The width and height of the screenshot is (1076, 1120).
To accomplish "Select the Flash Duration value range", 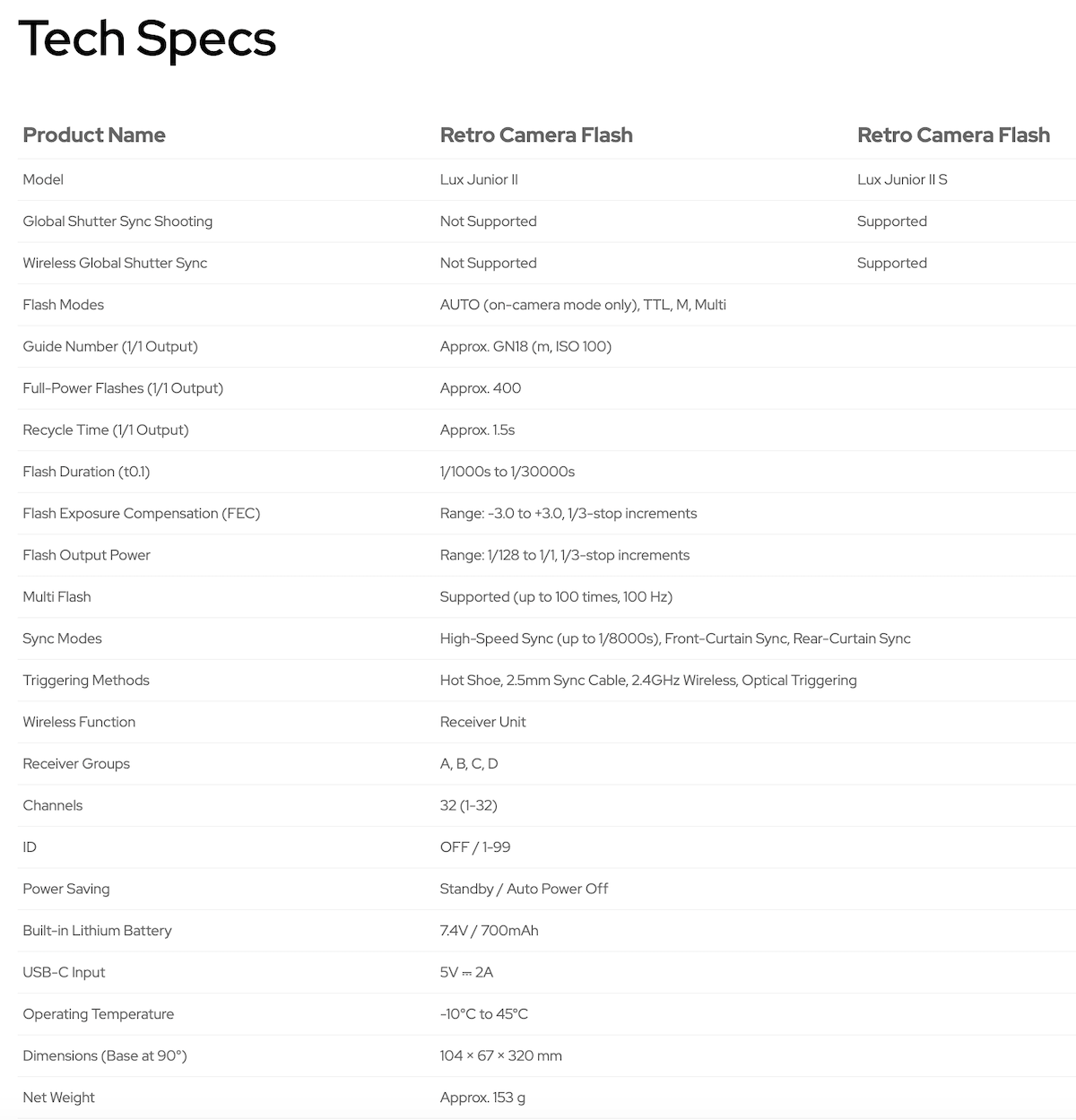I will (508, 472).
